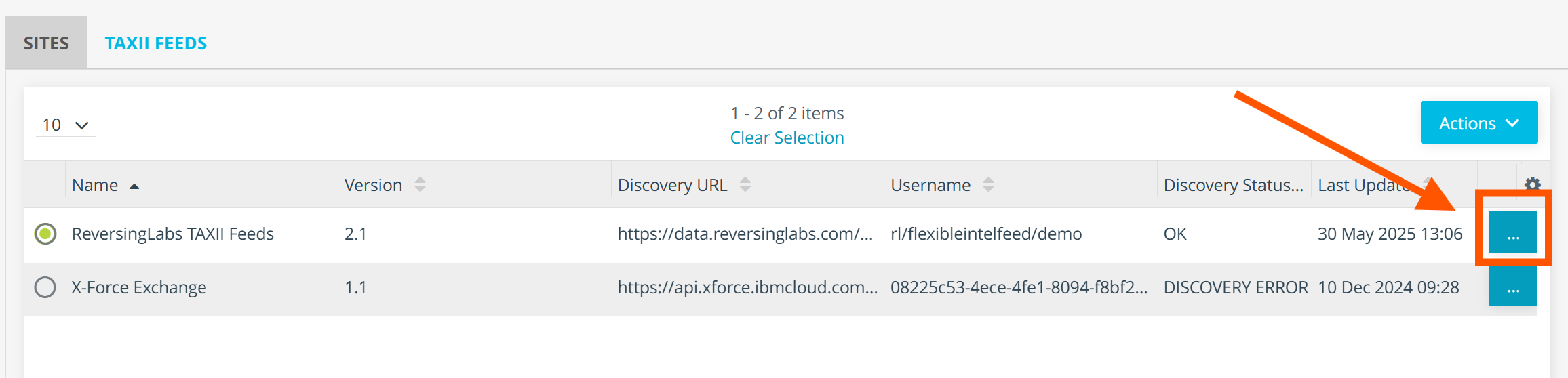Open the more menu for X-Force Exchange
This screenshot has width=1568, height=378.
[1513, 287]
